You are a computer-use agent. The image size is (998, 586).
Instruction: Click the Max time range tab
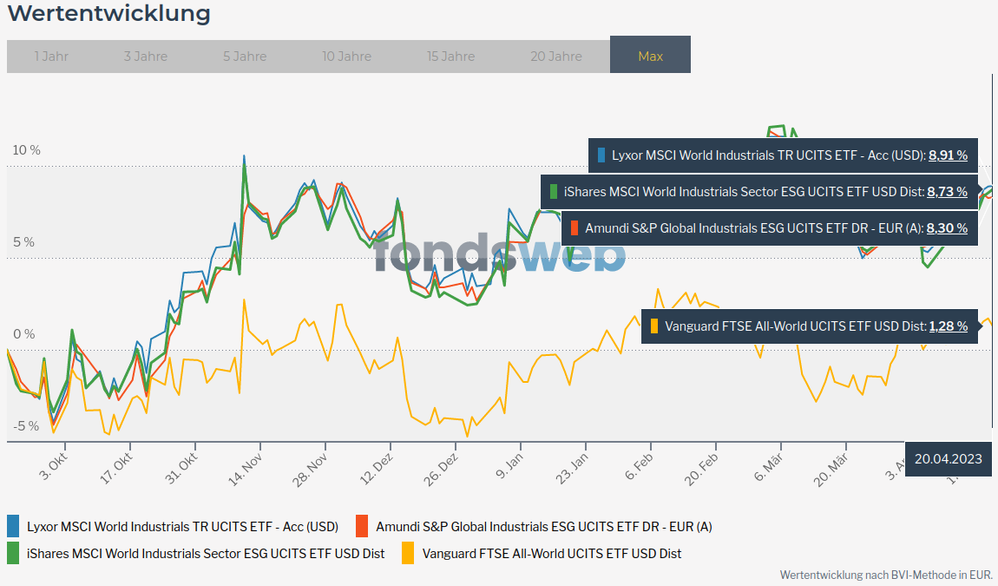coord(650,56)
